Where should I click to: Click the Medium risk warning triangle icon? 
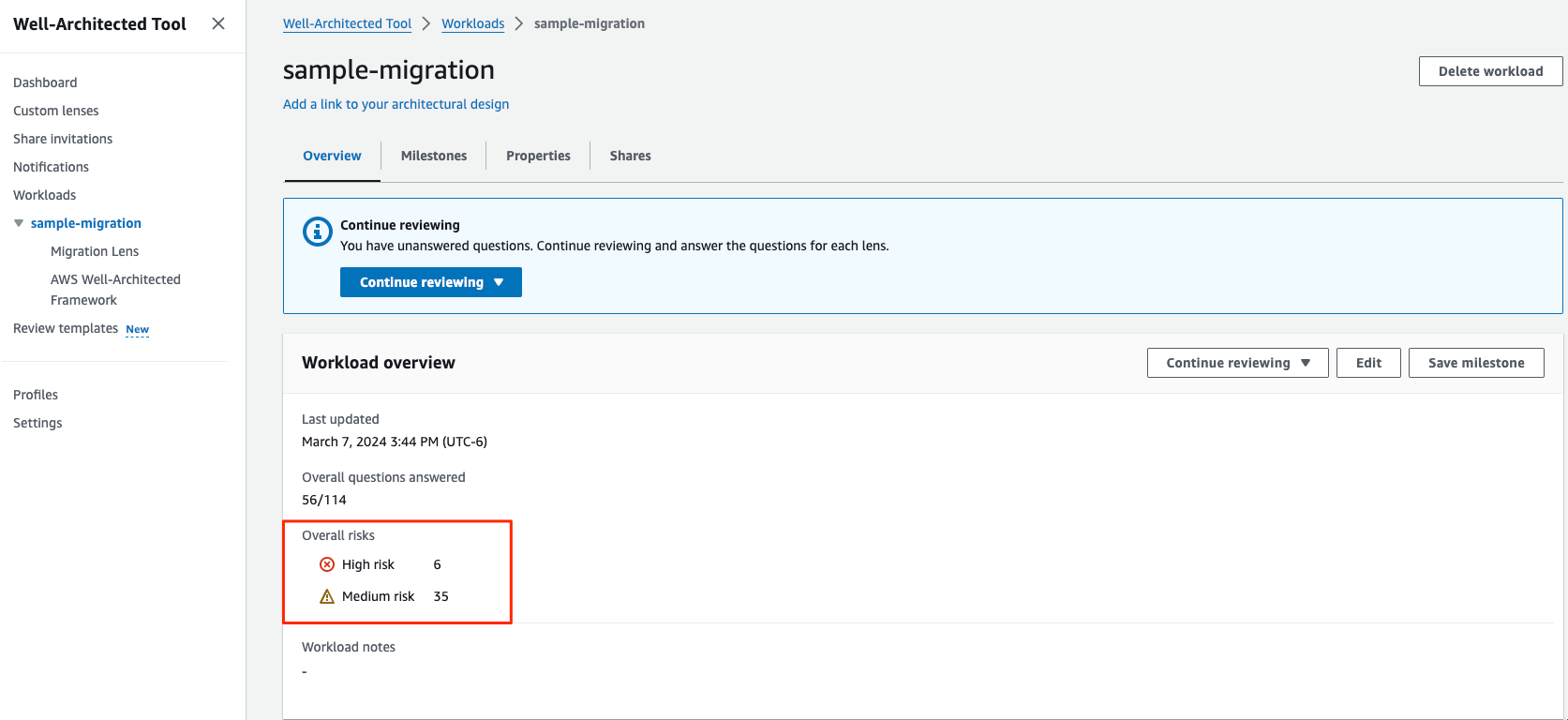point(327,596)
